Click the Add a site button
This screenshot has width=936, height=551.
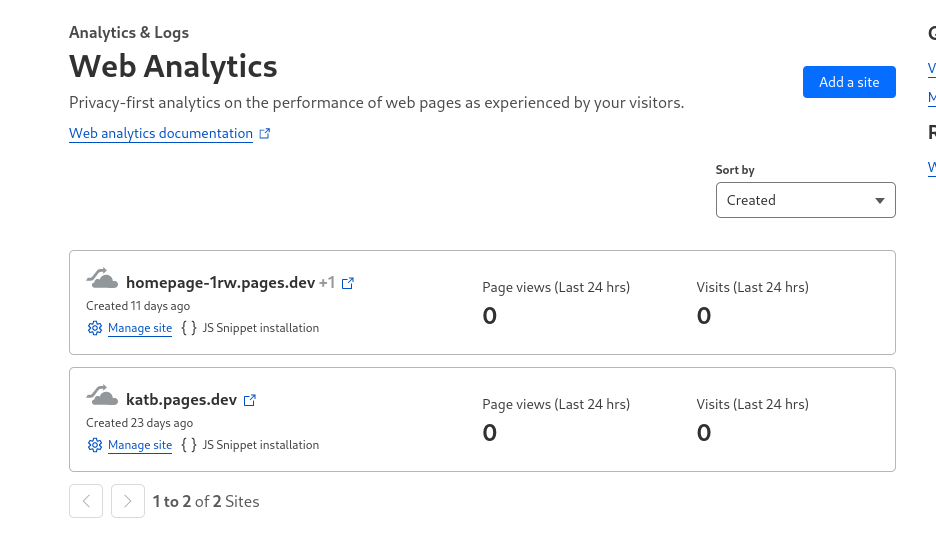(849, 82)
